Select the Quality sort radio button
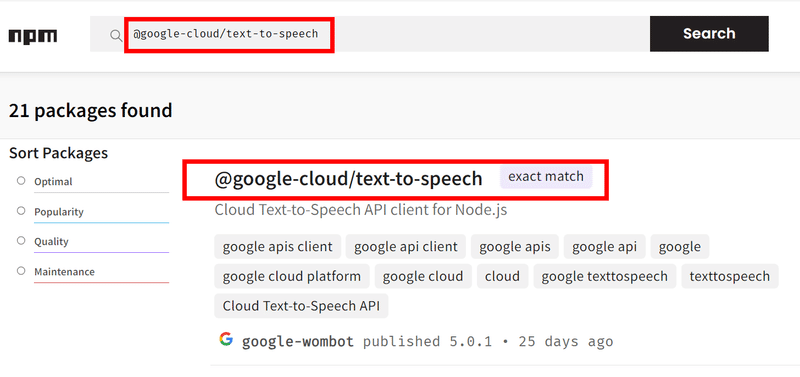 (21, 240)
